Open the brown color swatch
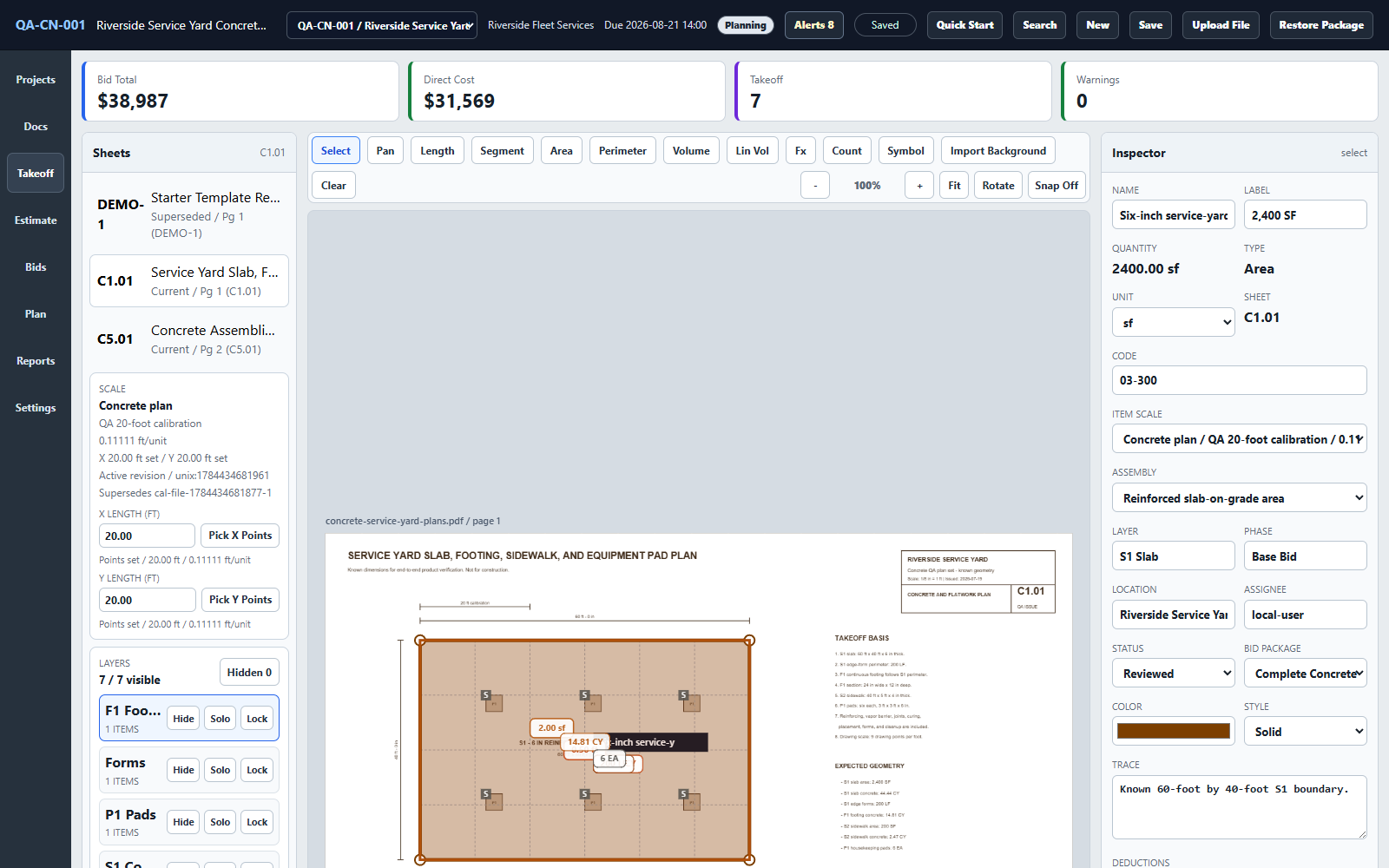1389x868 pixels. 1173,731
